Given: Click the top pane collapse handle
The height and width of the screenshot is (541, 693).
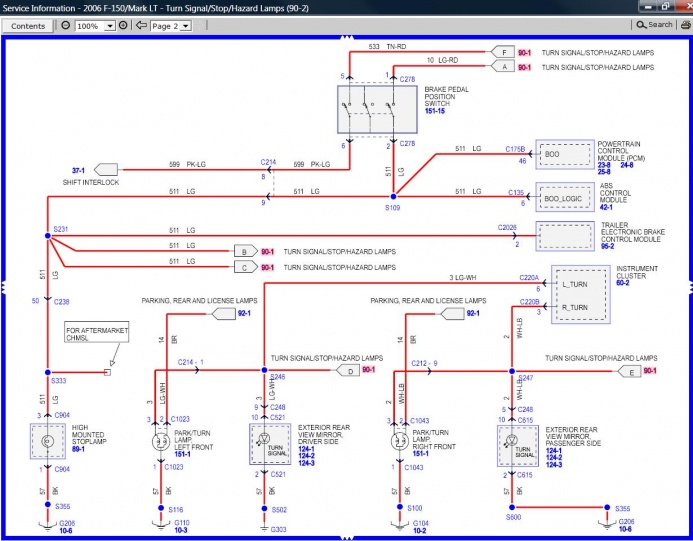Looking at the screenshot, I should pos(347,38).
